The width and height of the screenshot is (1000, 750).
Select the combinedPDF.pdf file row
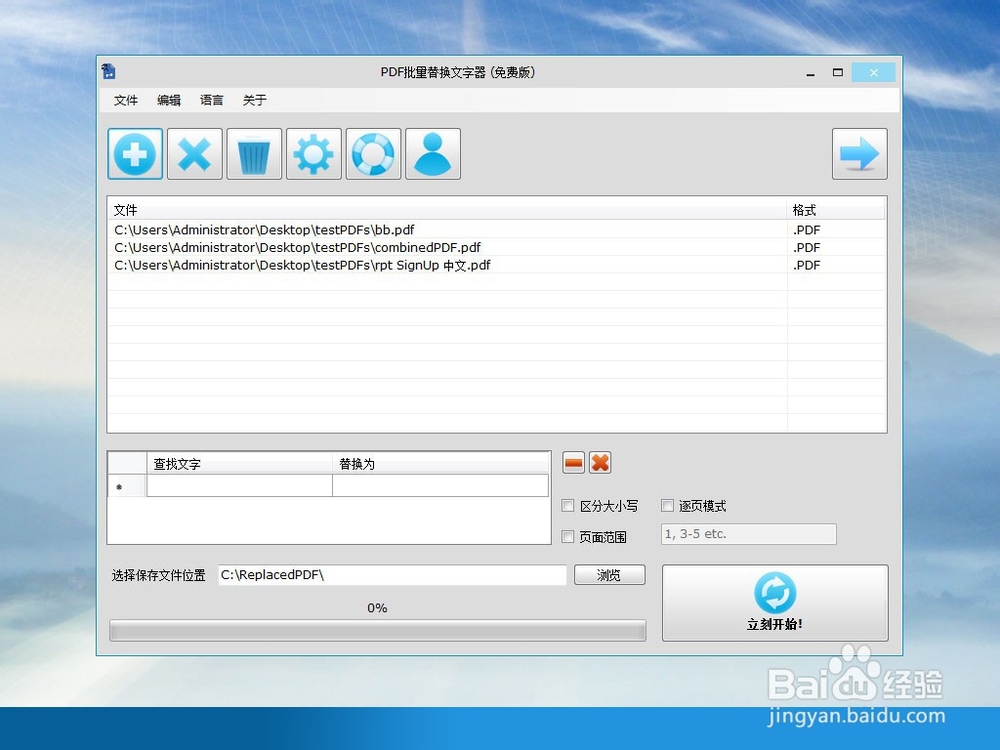click(x=300, y=247)
